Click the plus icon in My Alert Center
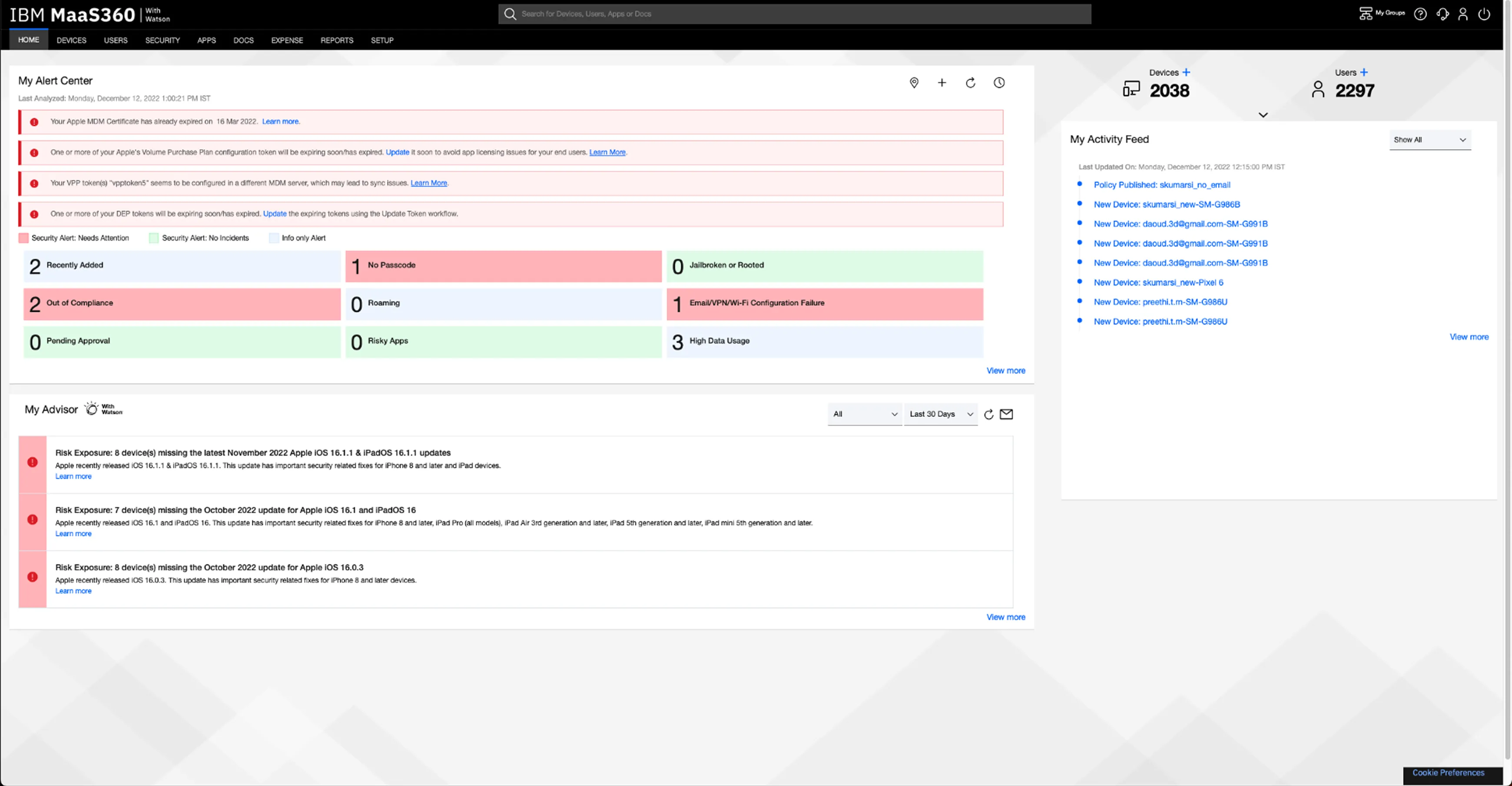Viewport: 1512px width, 786px height. click(x=942, y=83)
